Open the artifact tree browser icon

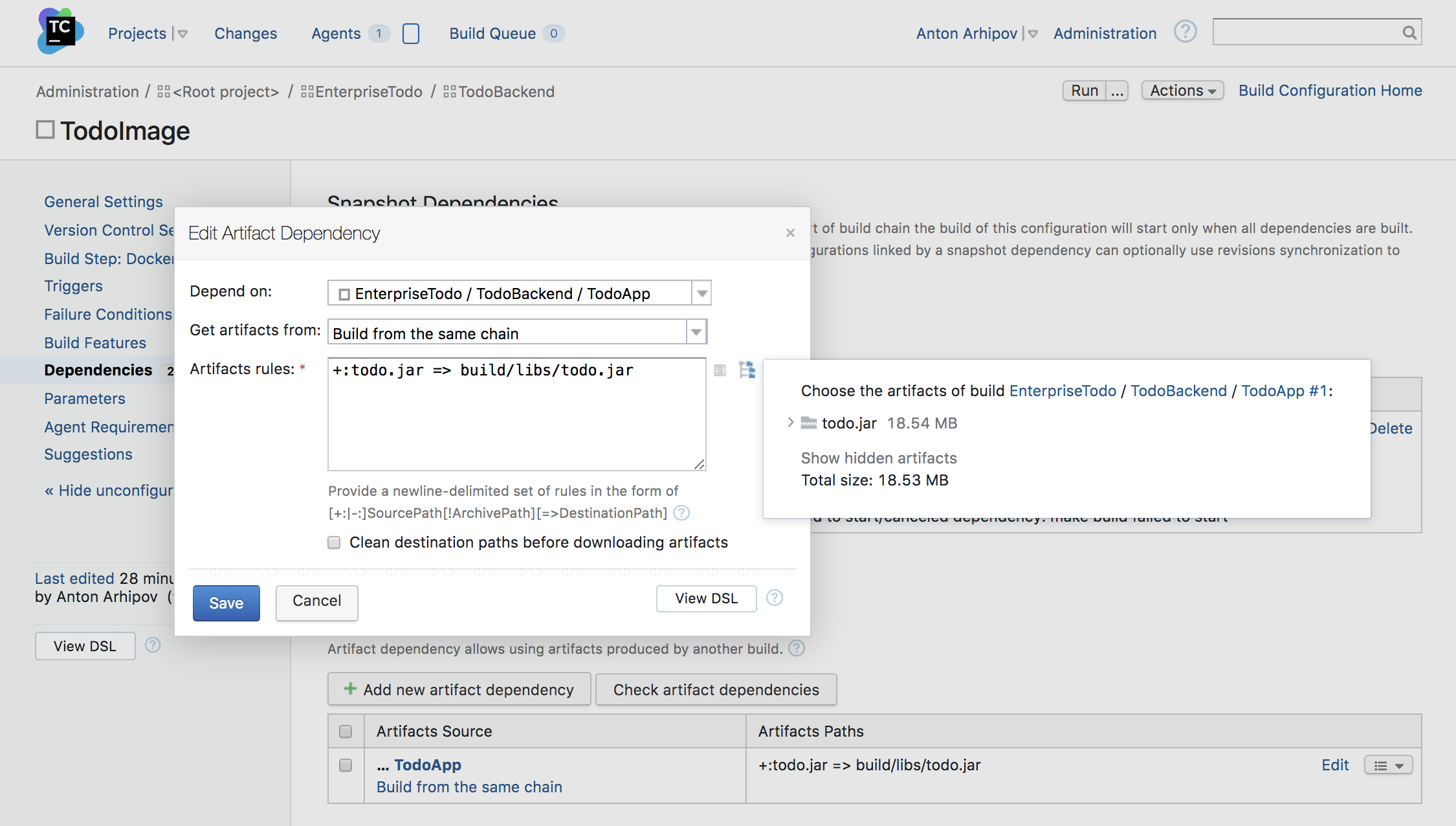pyautogui.click(x=747, y=370)
